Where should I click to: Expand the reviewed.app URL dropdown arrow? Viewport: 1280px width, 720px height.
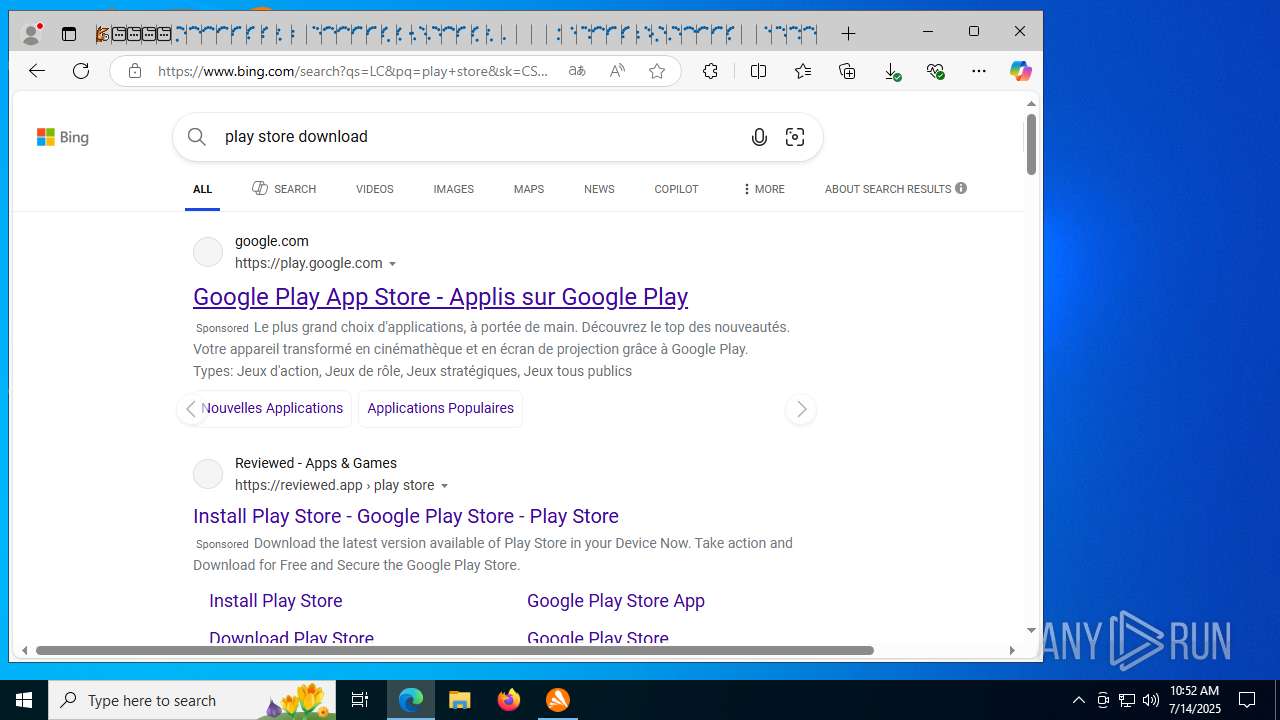pyautogui.click(x=445, y=486)
